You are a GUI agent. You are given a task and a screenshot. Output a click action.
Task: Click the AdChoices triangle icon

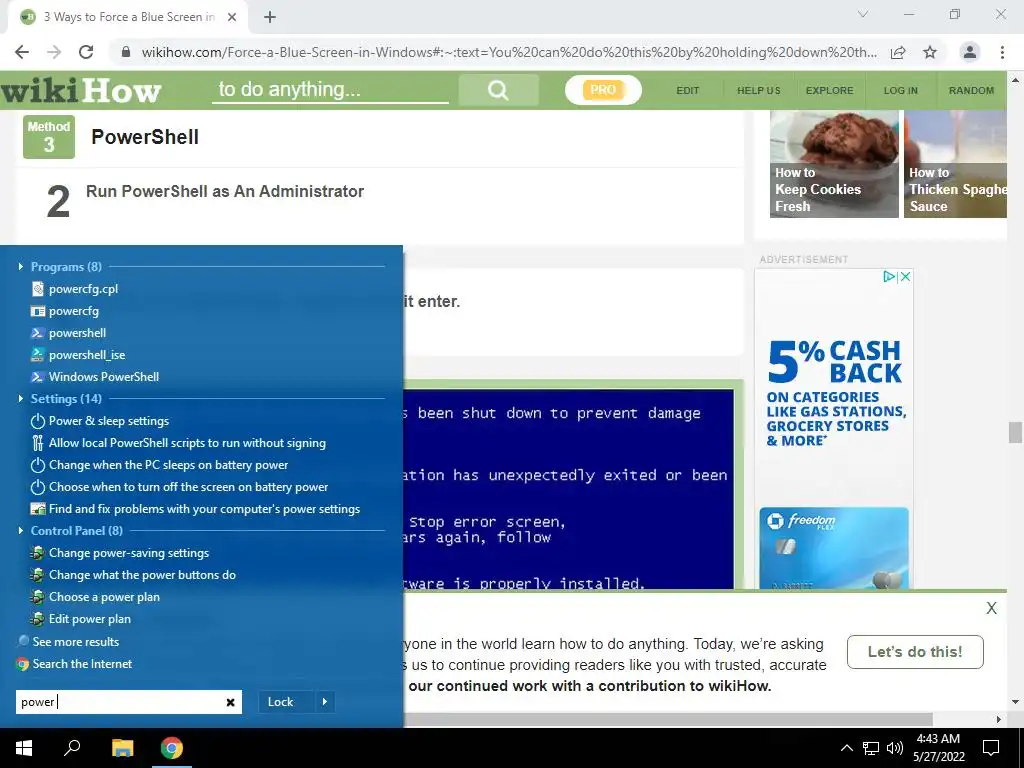click(889, 277)
